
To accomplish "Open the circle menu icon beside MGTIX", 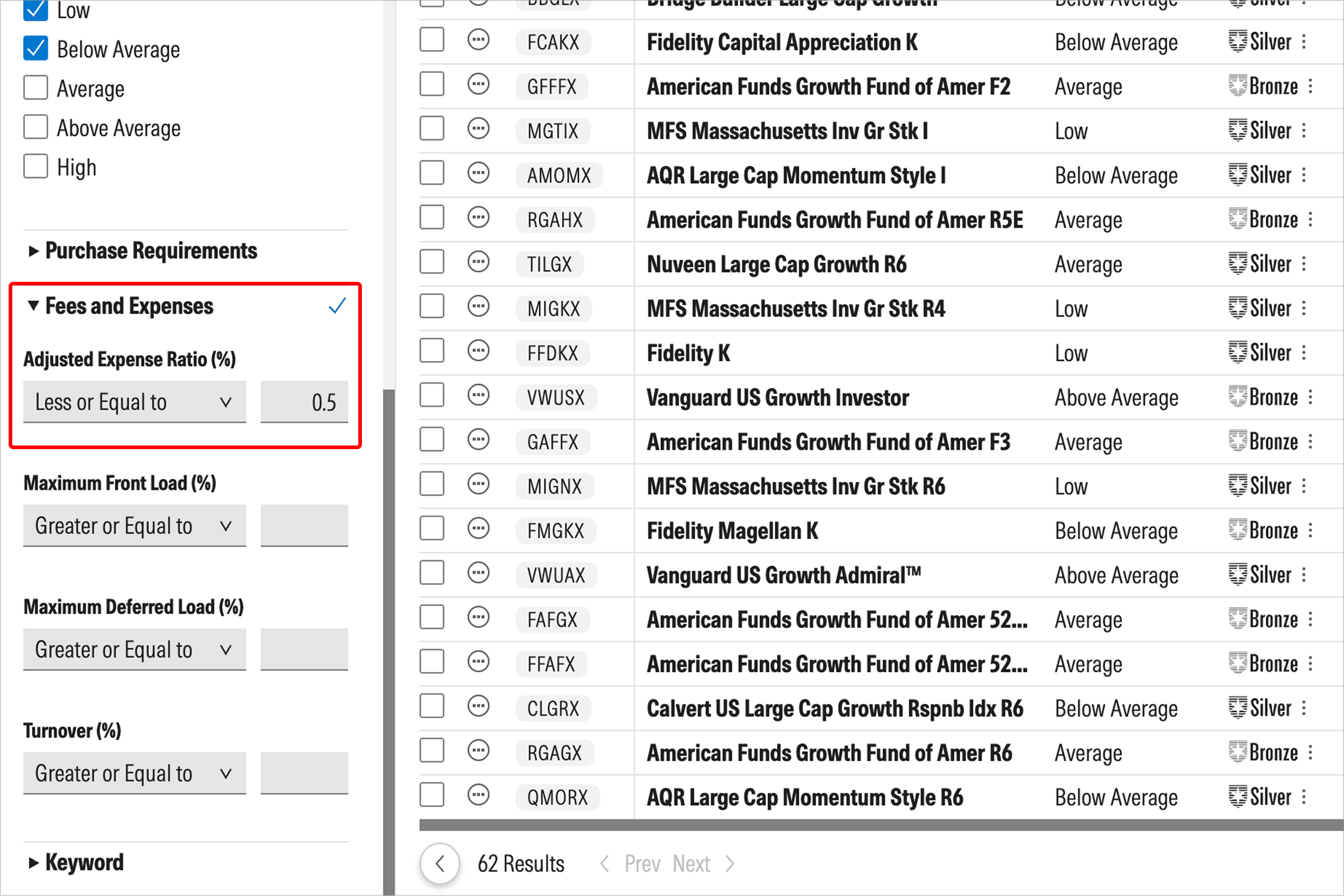I will point(478,129).
